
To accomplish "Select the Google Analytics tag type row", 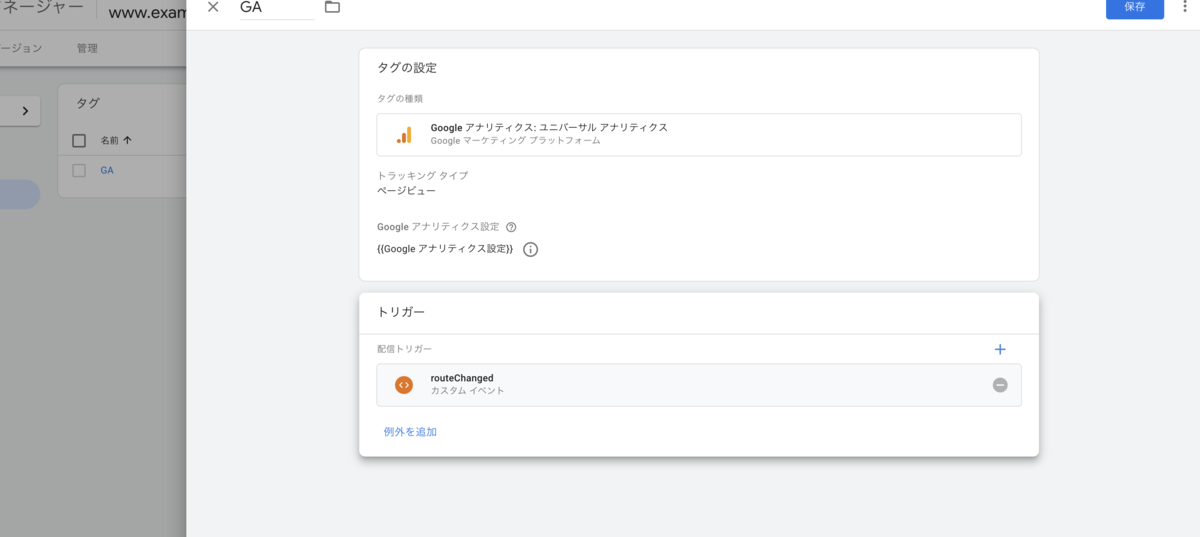I will pyautogui.click(x=699, y=135).
